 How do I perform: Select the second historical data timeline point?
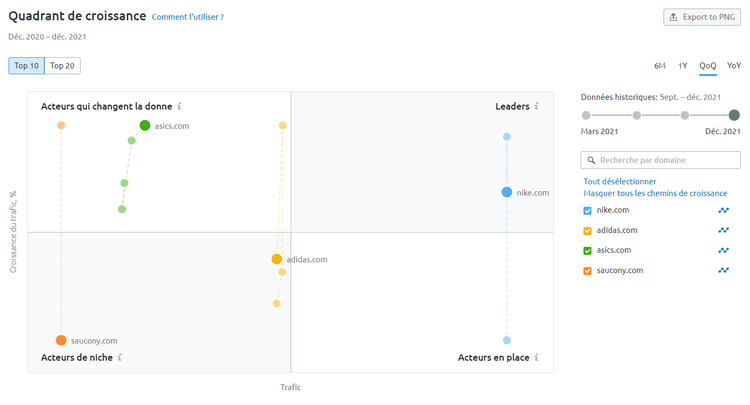(637, 115)
